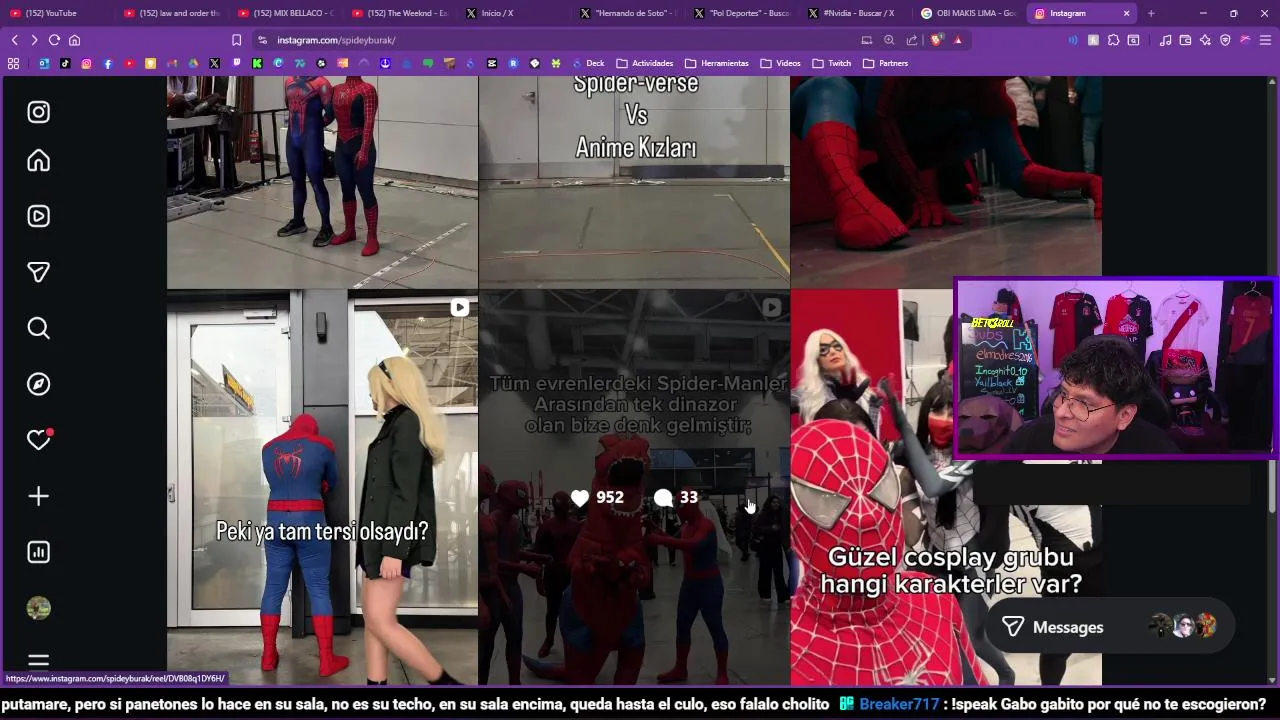Reload the current page
Image resolution: width=1280 pixels, height=720 pixels.
click(54, 40)
